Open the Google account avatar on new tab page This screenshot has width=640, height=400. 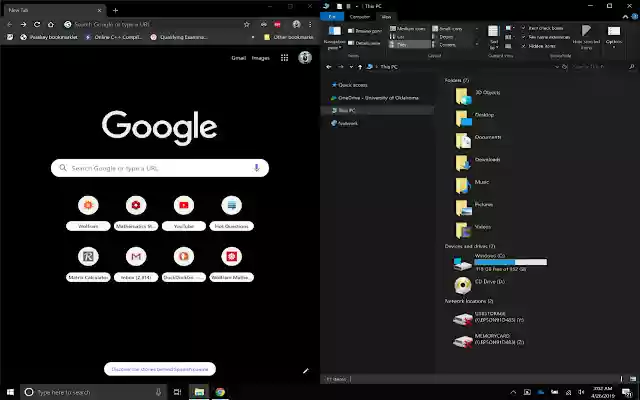305,58
